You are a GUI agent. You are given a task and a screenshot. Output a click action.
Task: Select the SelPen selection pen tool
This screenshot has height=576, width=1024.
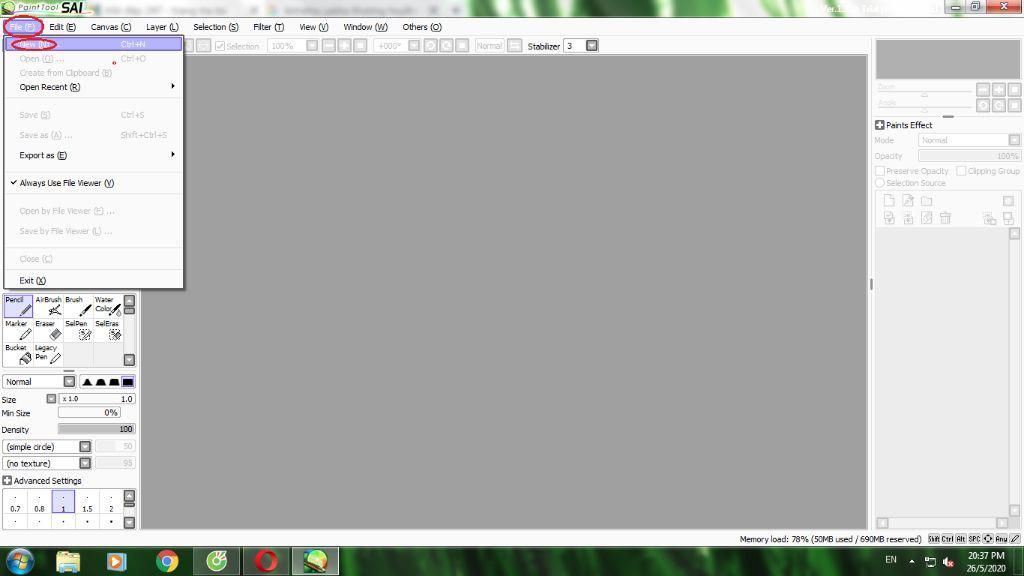click(x=78, y=330)
